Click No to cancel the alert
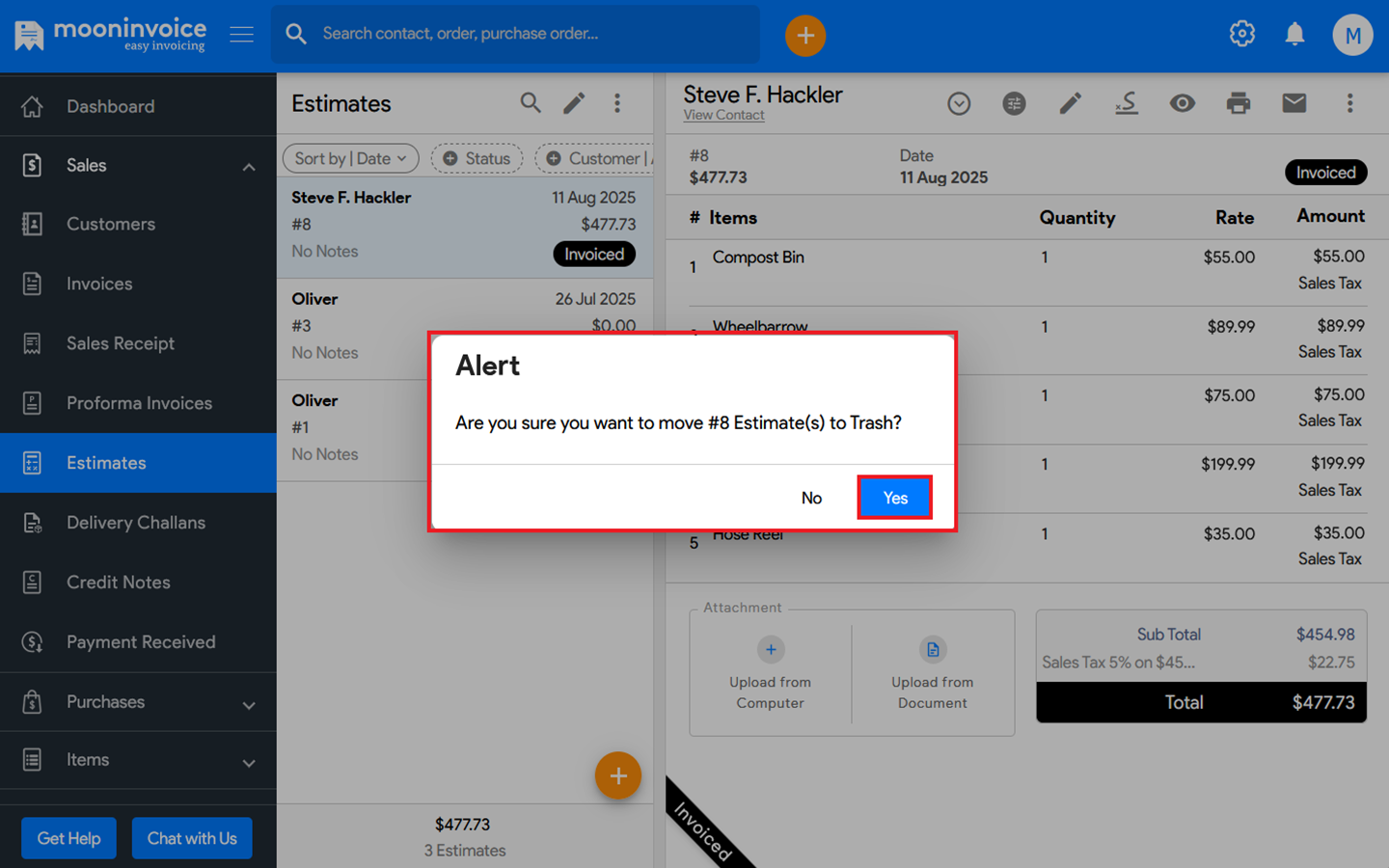This screenshot has height=868, width=1389. (x=811, y=498)
